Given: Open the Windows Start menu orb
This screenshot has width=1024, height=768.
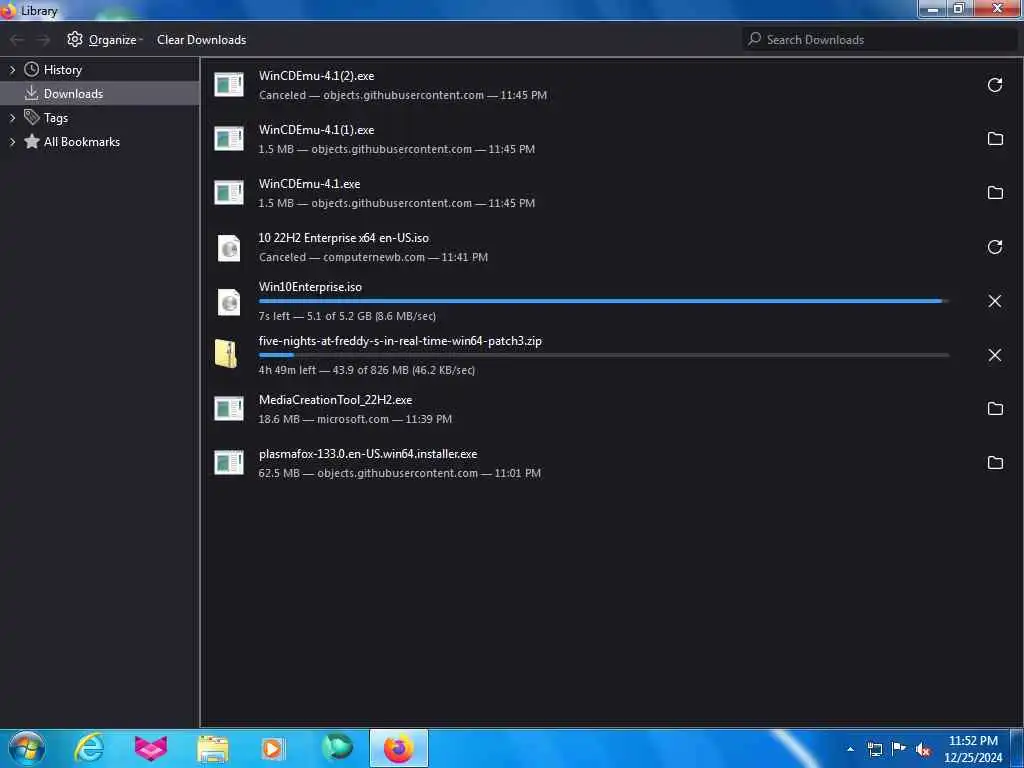Looking at the screenshot, I should (x=27, y=748).
